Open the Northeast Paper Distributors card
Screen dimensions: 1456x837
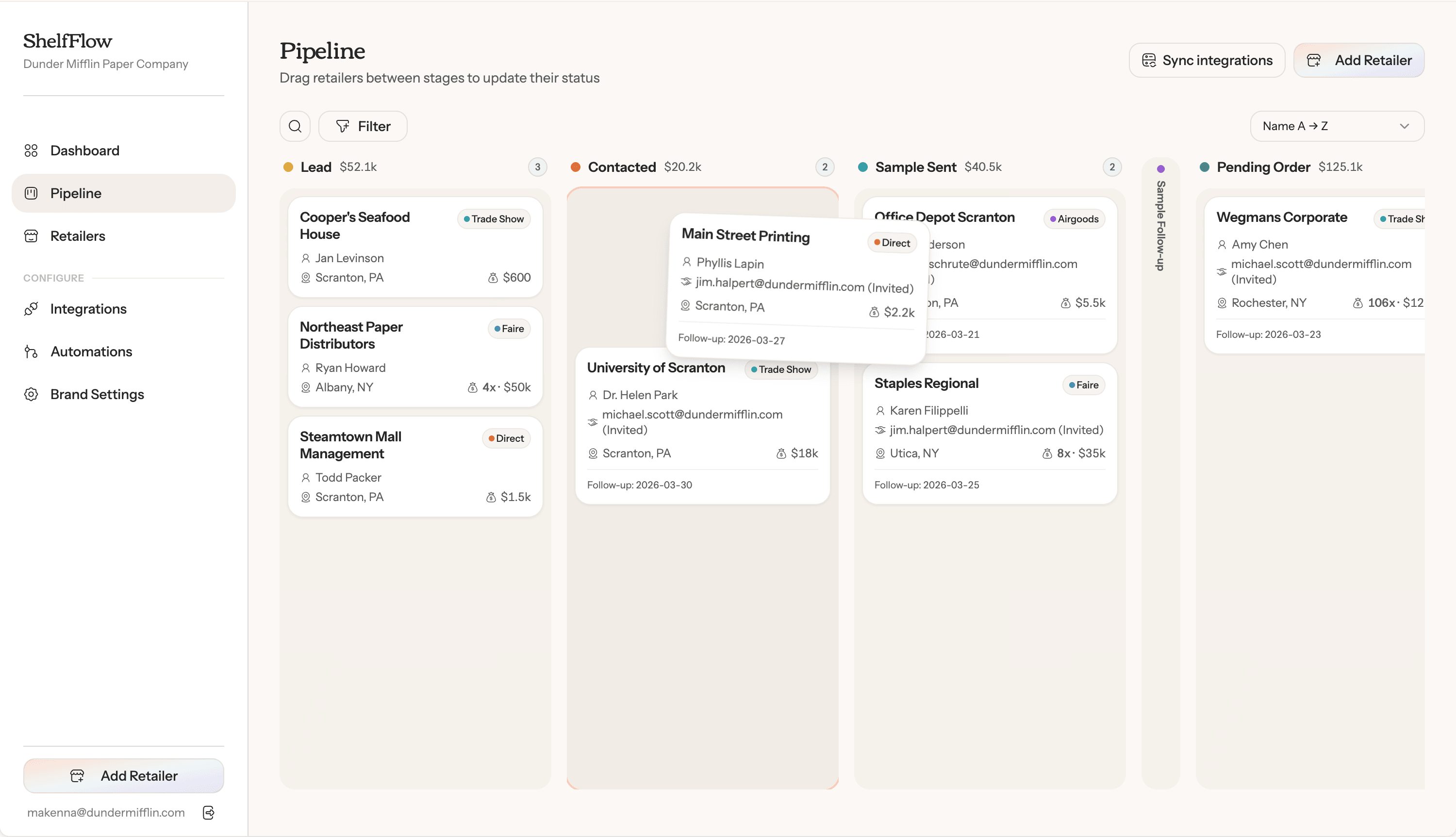pos(415,357)
